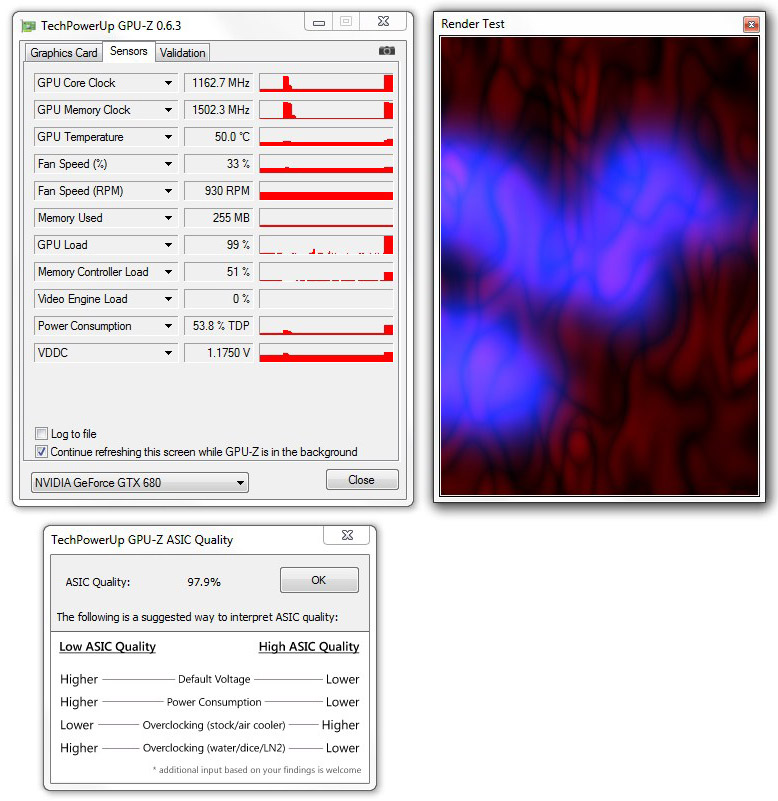Click the Fan Speed RPM reading field

coord(219,191)
